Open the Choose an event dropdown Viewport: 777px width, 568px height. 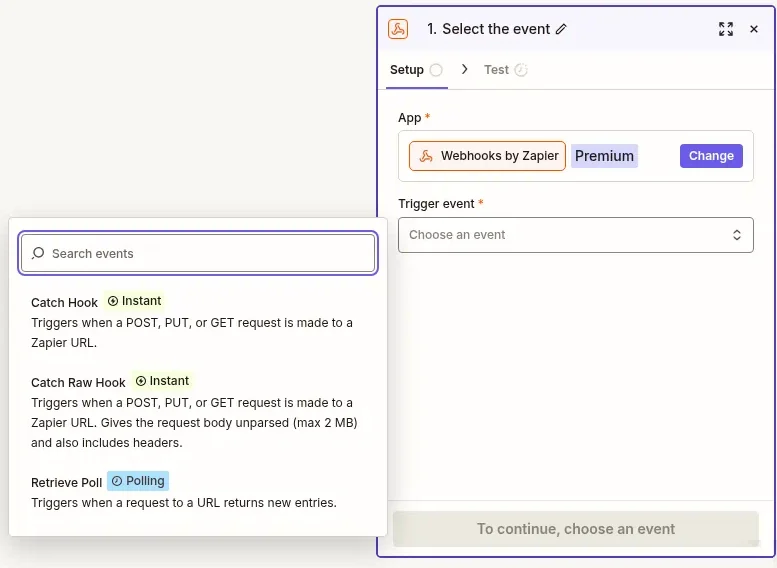tap(576, 235)
